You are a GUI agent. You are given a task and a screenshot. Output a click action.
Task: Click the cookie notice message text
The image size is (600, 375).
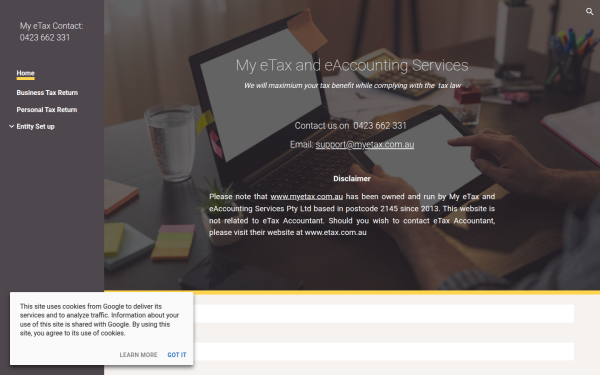[x=99, y=320]
